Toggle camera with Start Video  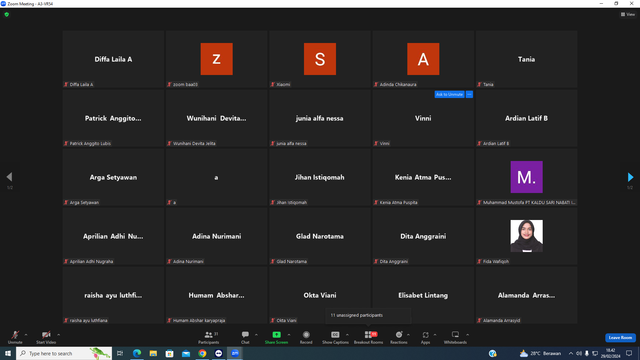46,337
